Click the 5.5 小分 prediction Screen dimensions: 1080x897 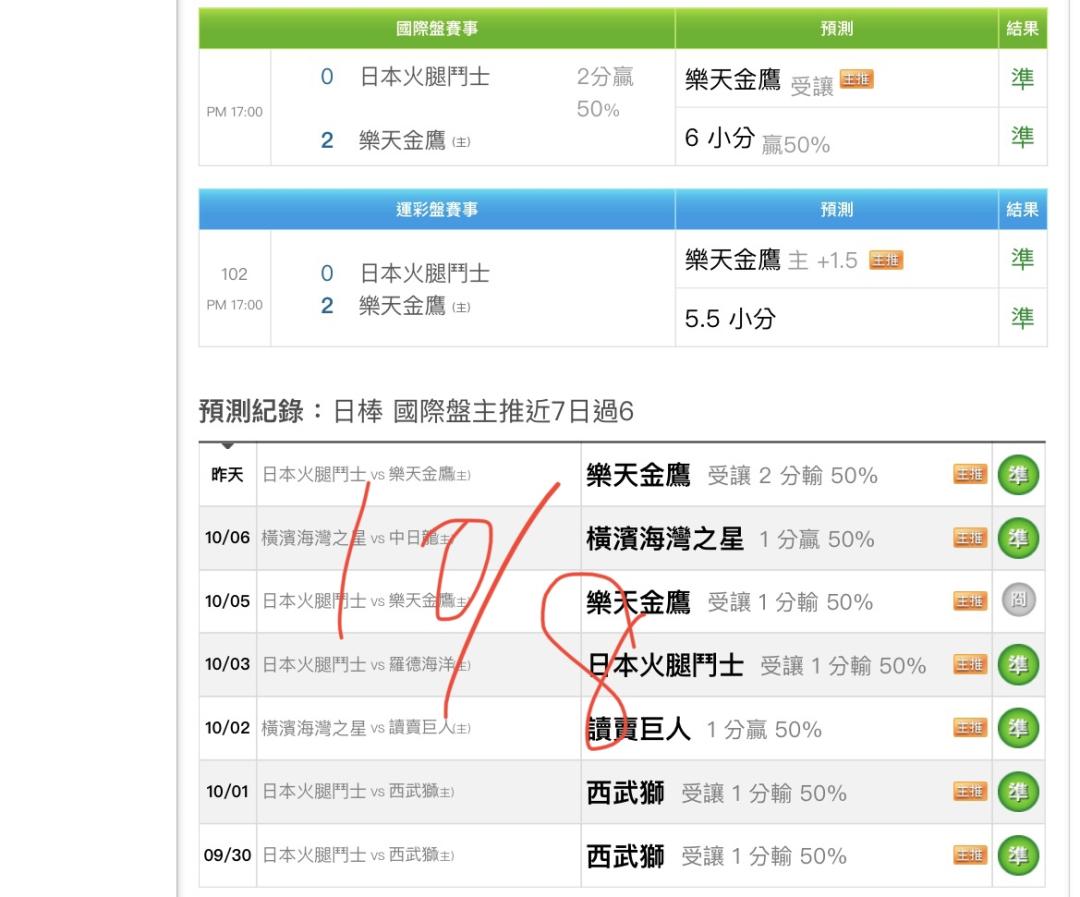(730, 319)
